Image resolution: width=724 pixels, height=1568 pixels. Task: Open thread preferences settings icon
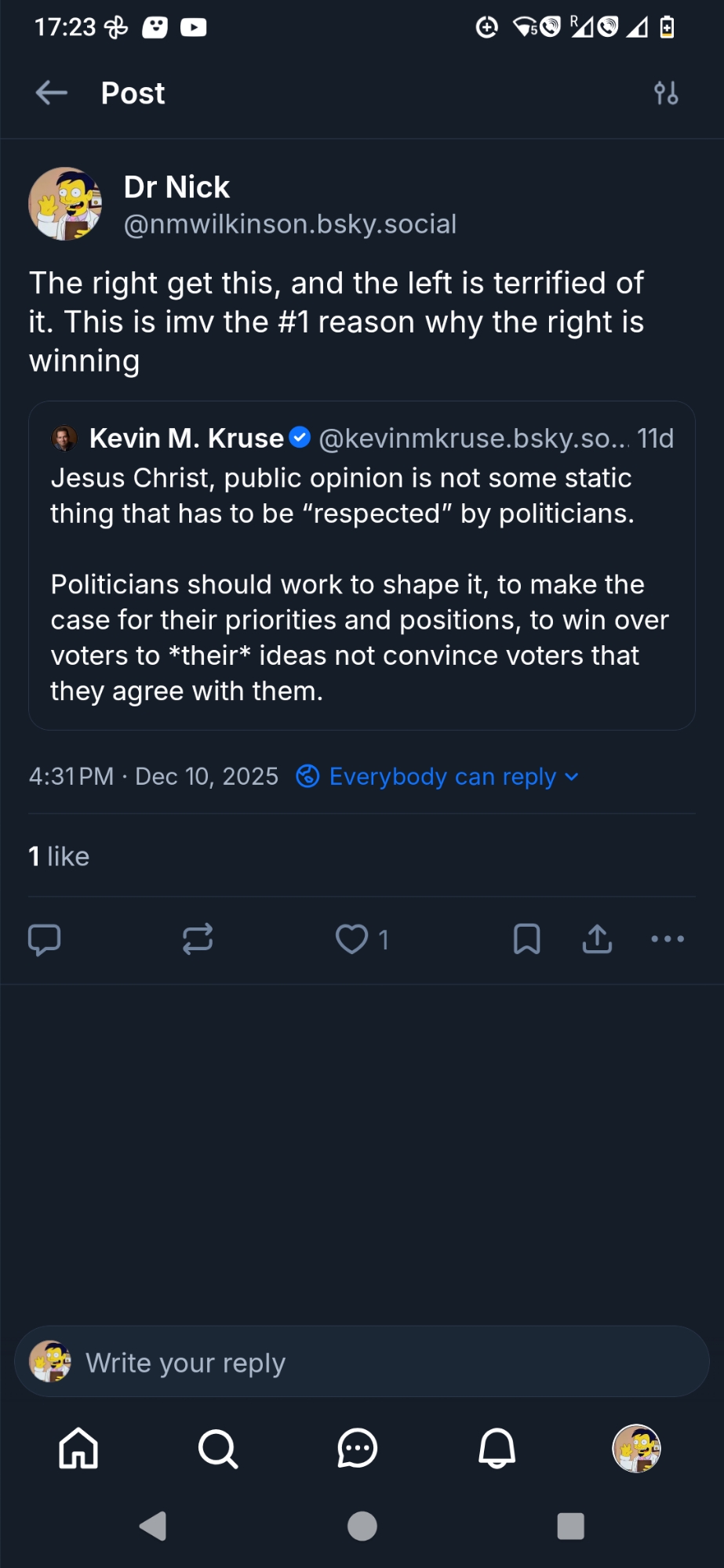pos(666,93)
